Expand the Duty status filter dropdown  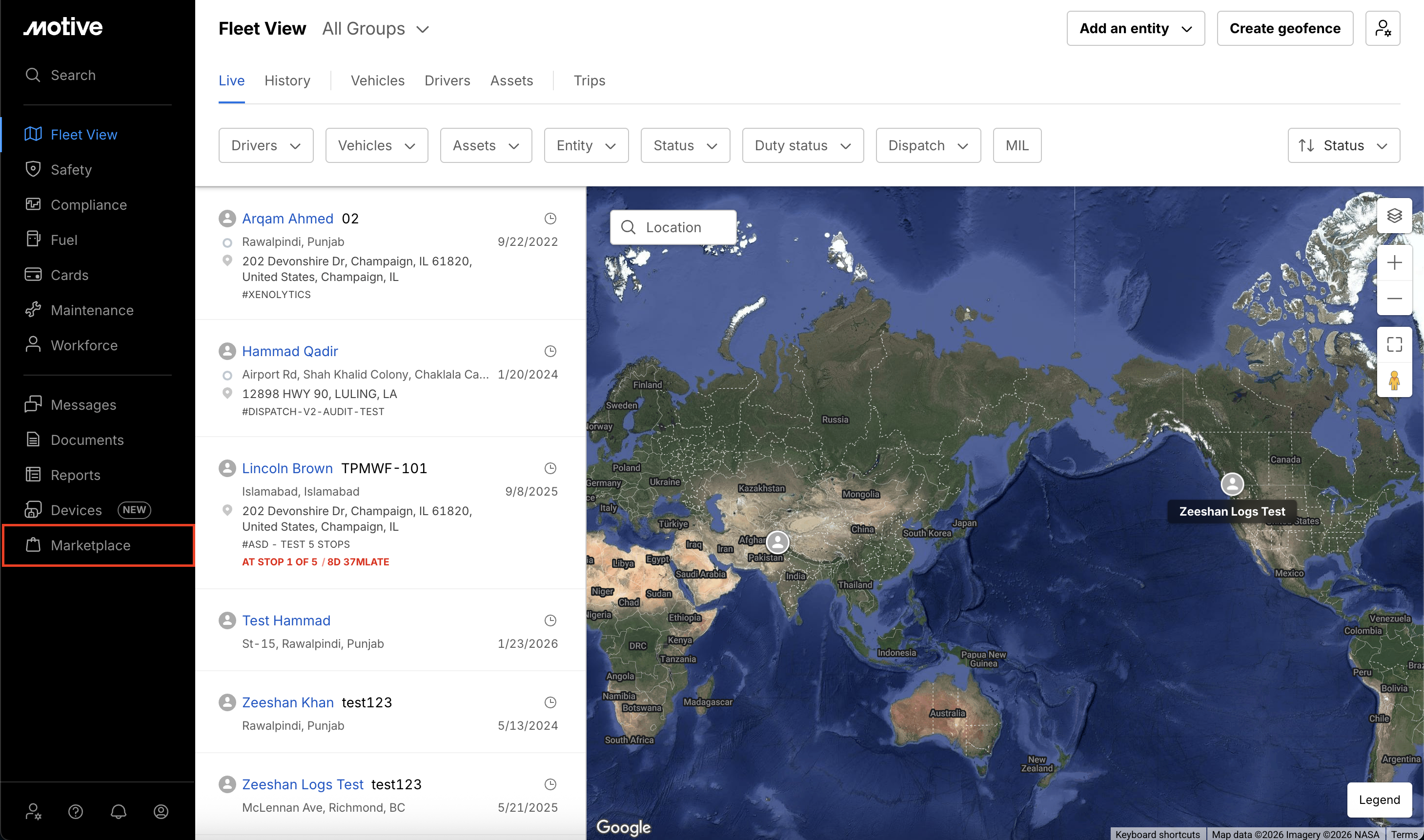pos(802,145)
